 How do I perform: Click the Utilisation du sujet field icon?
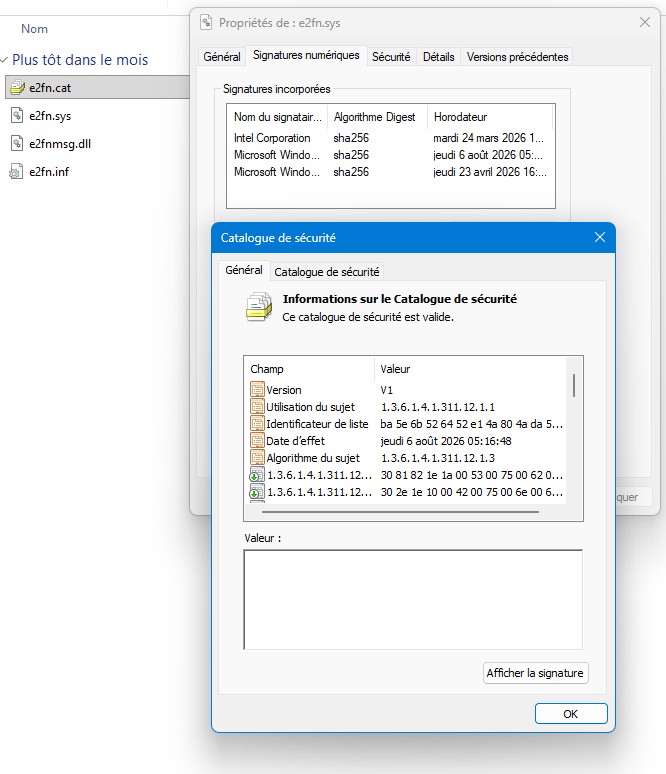(x=257, y=407)
